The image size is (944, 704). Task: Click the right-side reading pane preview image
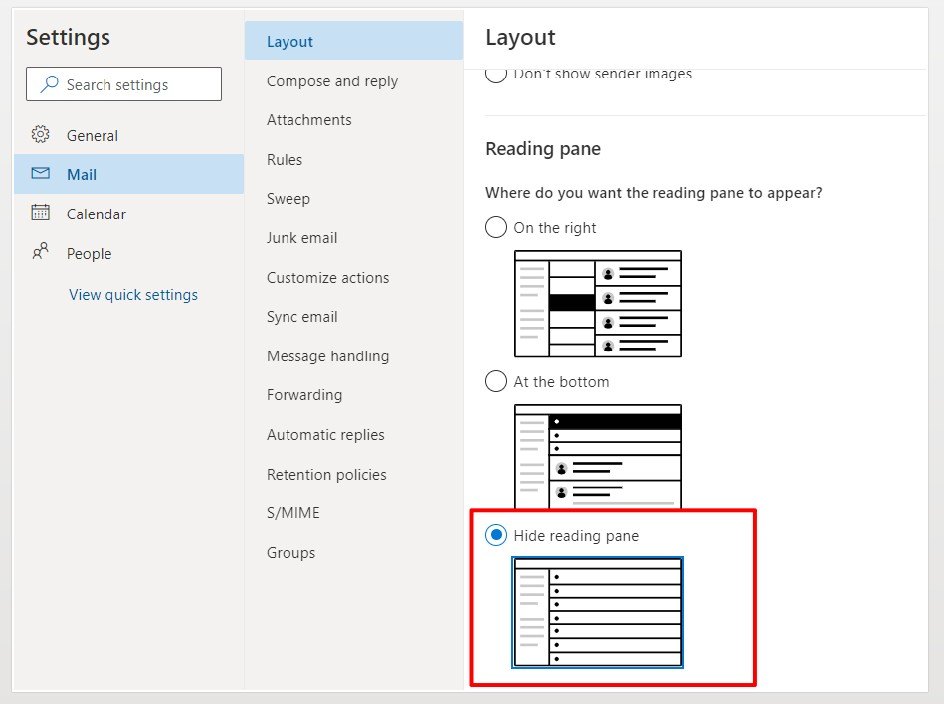598,304
